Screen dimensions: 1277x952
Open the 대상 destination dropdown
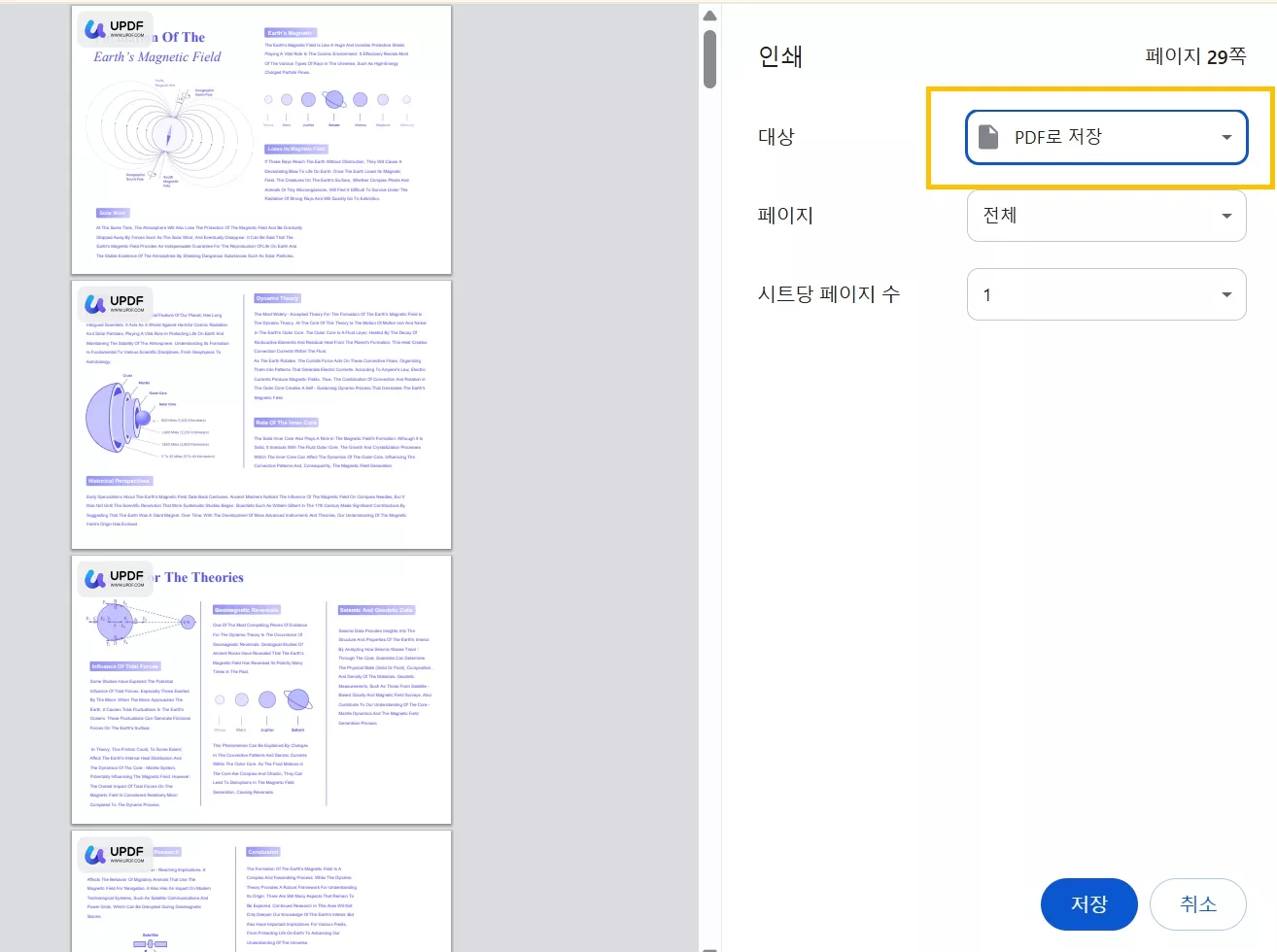pyautogui.click(x=1106, y=136)
